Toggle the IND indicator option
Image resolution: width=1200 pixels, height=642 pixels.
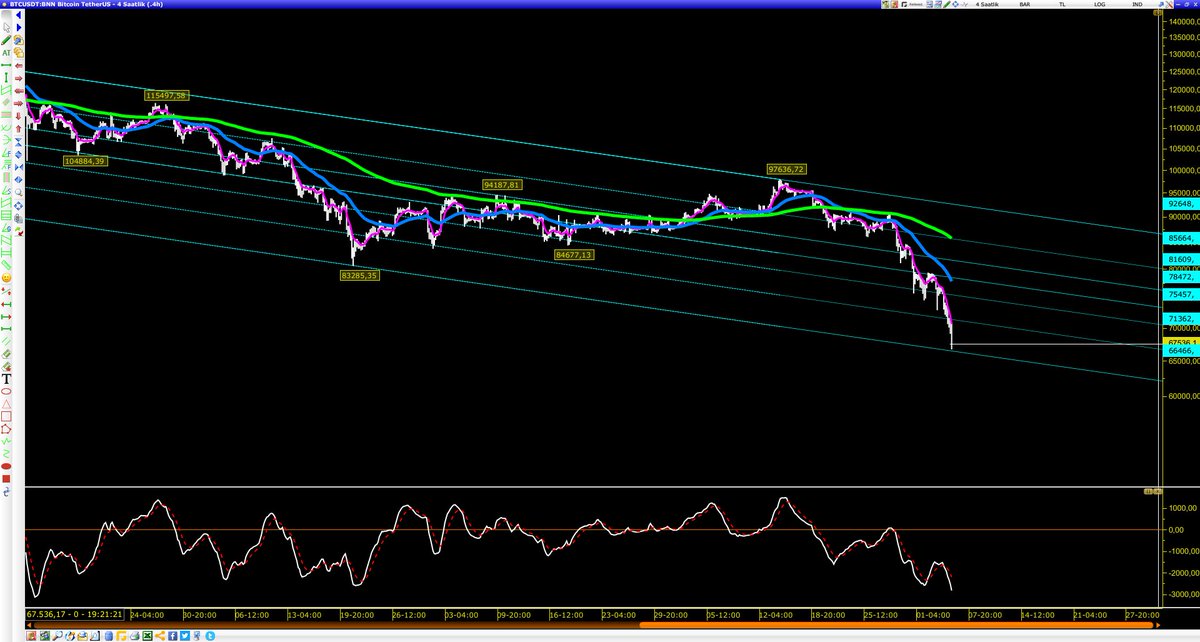[1137, 5]
